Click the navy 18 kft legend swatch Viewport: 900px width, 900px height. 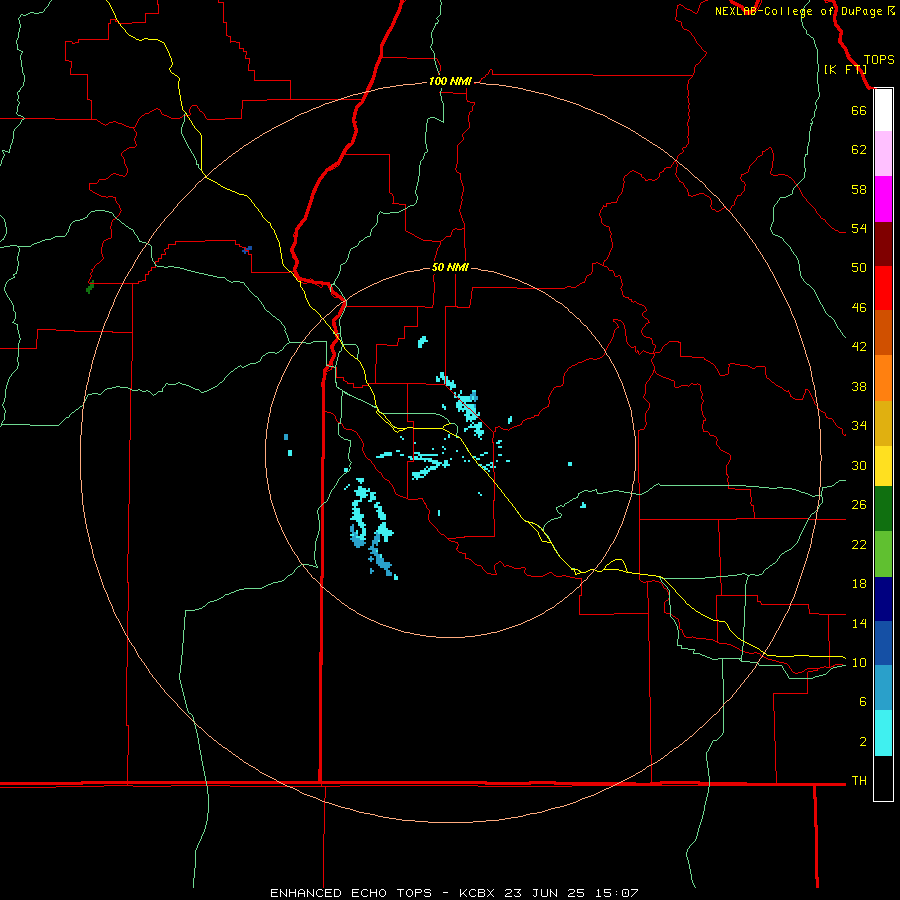click(883, 599)
